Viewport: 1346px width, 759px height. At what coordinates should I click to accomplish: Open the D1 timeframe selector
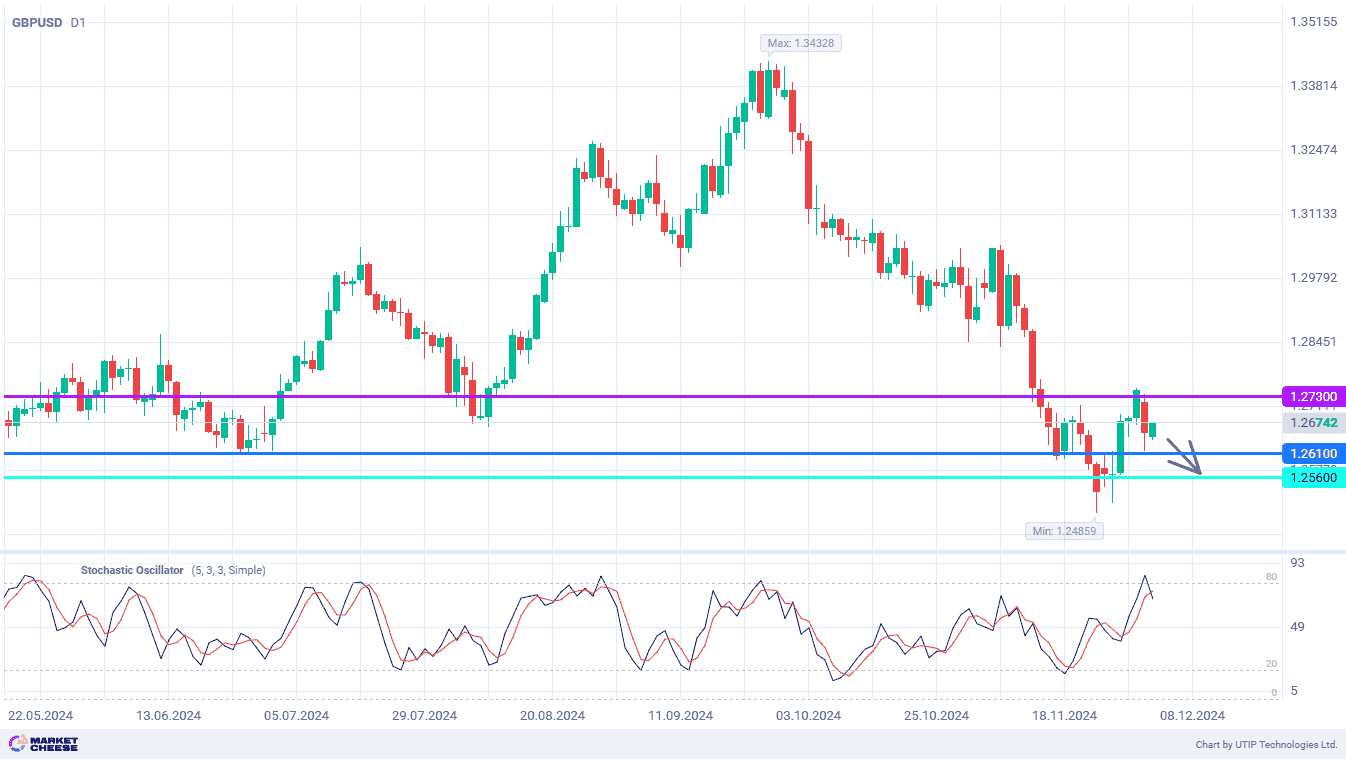click(x=78, y=22)
